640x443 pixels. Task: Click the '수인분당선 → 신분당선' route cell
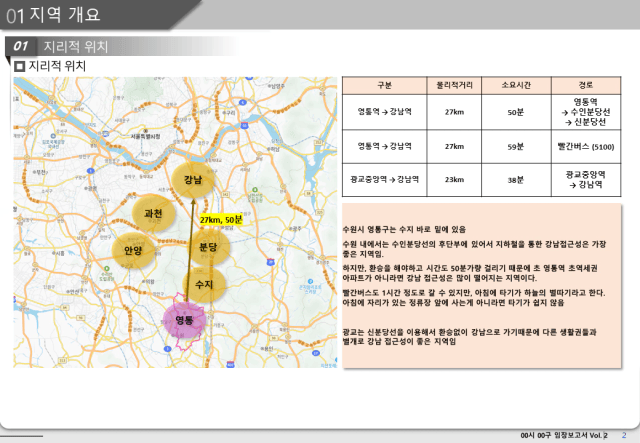coord(586,112)
